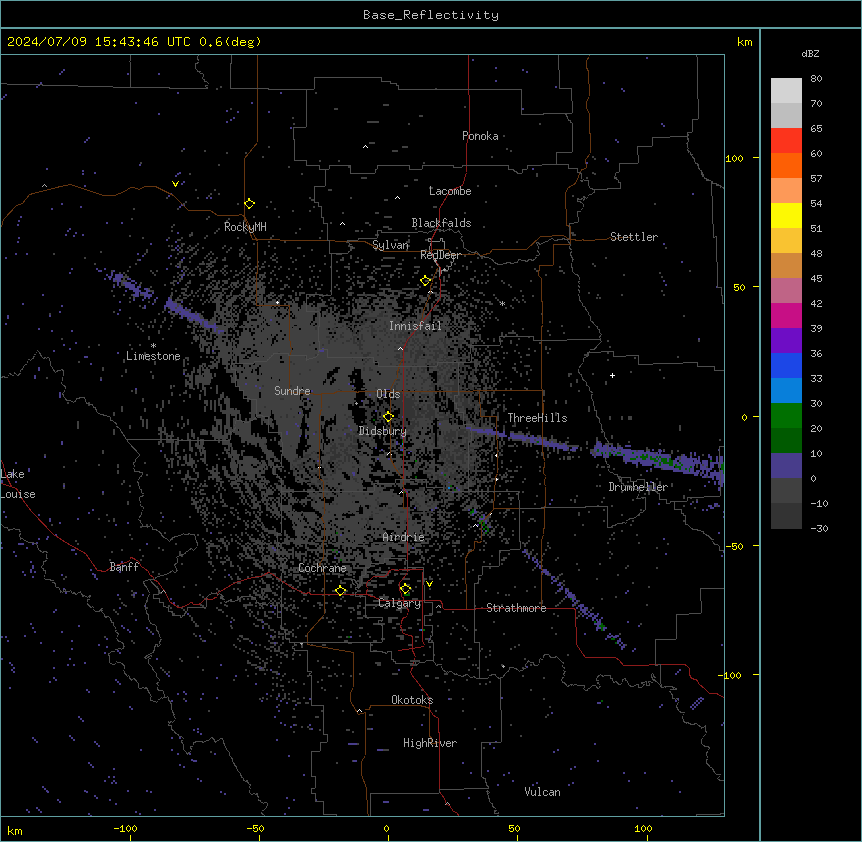The height and width of the screenshot is (842, 862).
Task: Click the Banff label
Action: pos(124,567)
